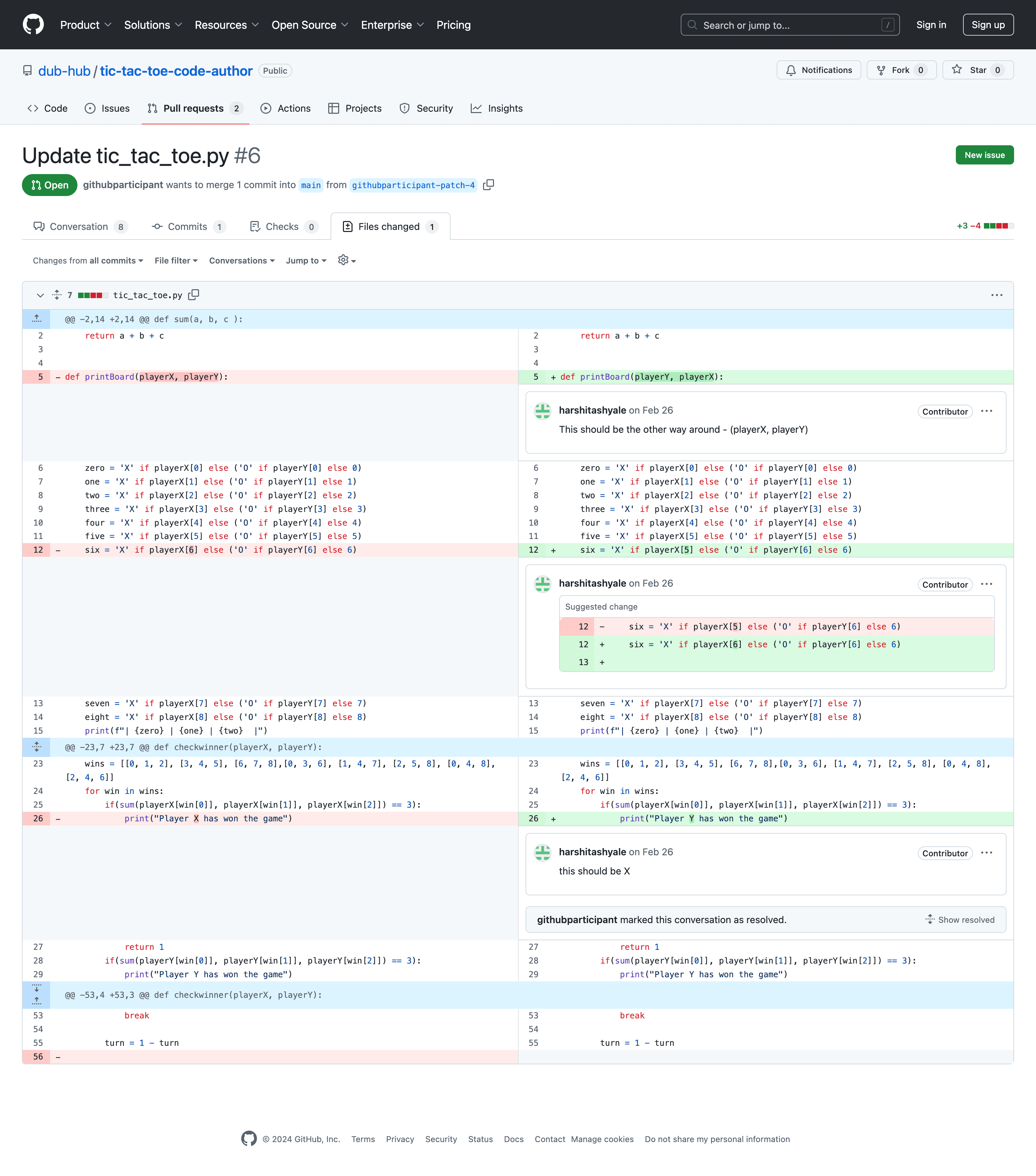This screenshot has height=1176, width=1036.
Task: Show resolved conversation
Action: point(960,919)
